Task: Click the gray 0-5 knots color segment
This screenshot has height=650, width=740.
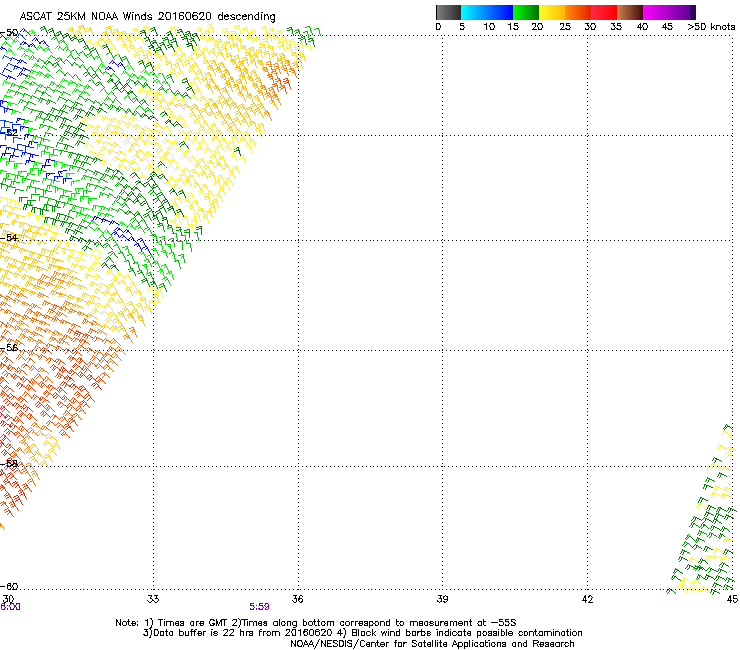Action: (448, 12)
